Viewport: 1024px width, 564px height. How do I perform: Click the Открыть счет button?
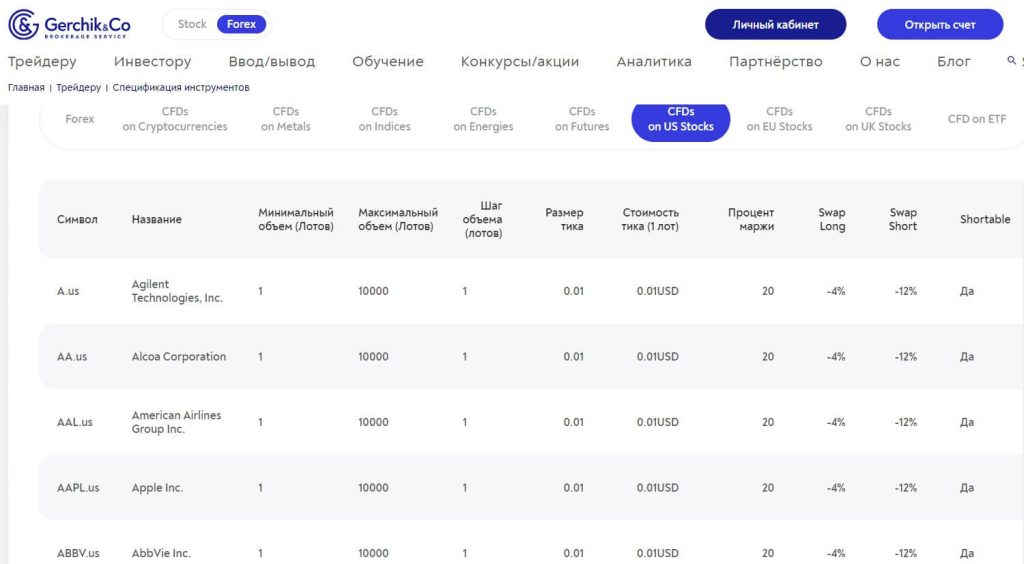(940, 25)
